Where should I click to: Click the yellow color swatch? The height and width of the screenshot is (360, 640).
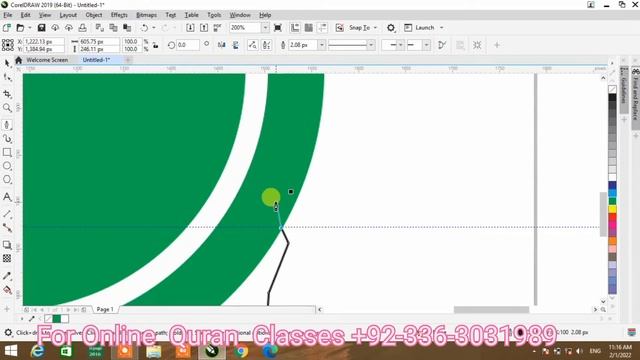point(612,209)
